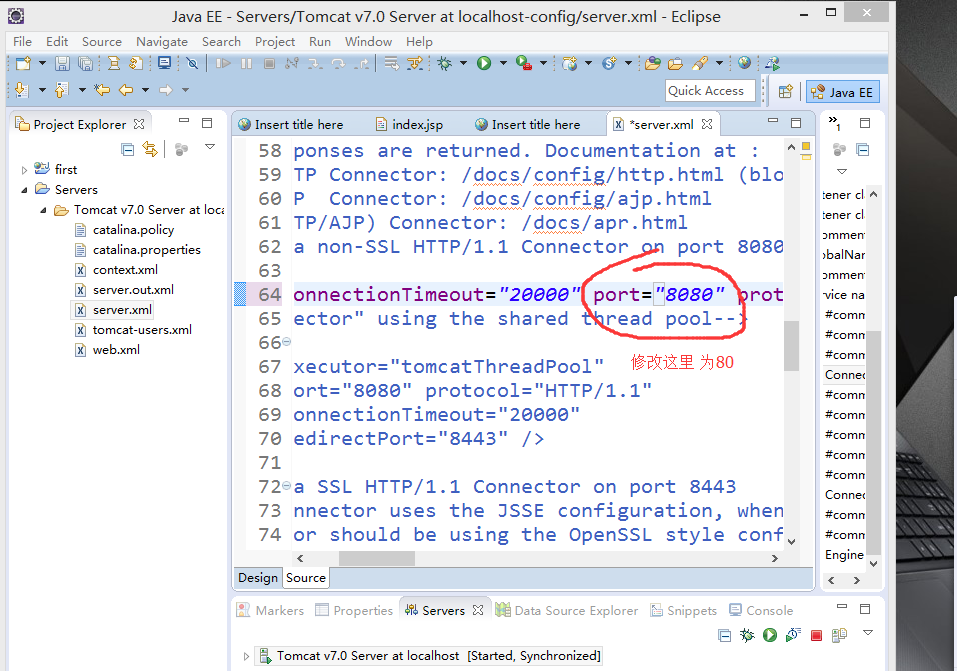This screenshot has height=671, width=957.
Task: Click the Profile server icon in Servers view
Action: pyautogui.click(x=793, y=636)
